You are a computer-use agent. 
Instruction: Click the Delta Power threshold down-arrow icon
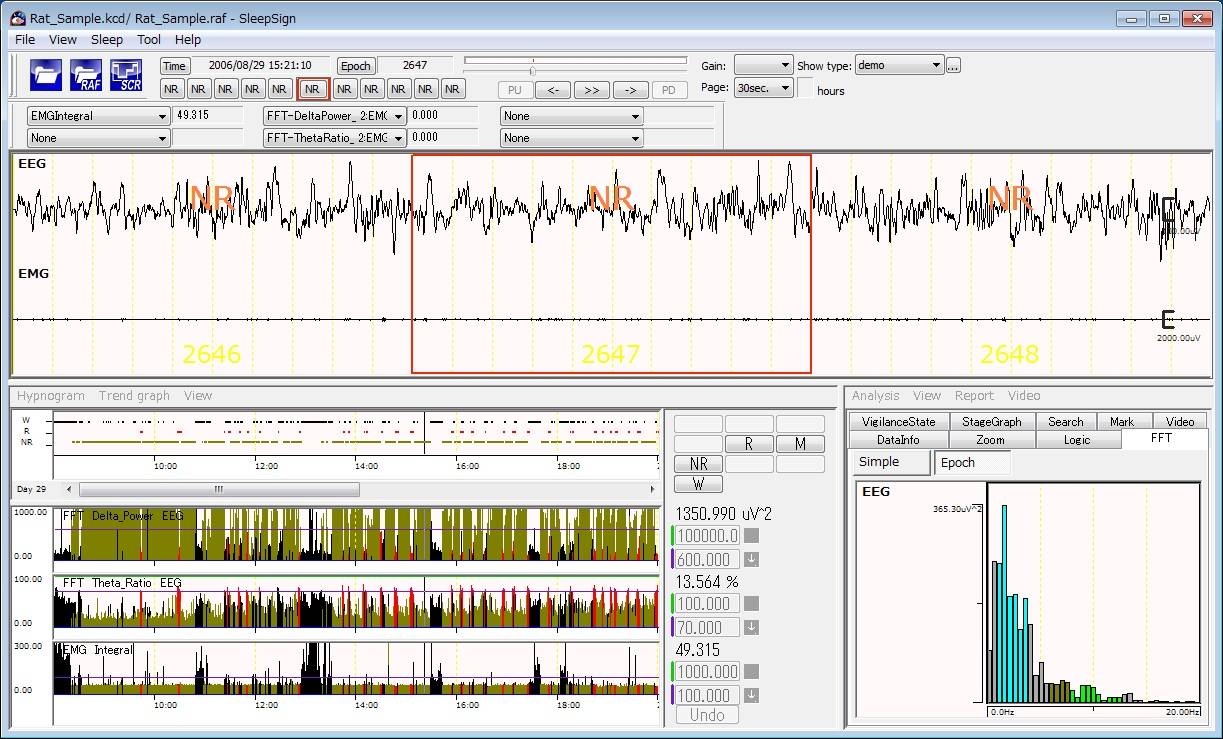click(x=751, y=560)
